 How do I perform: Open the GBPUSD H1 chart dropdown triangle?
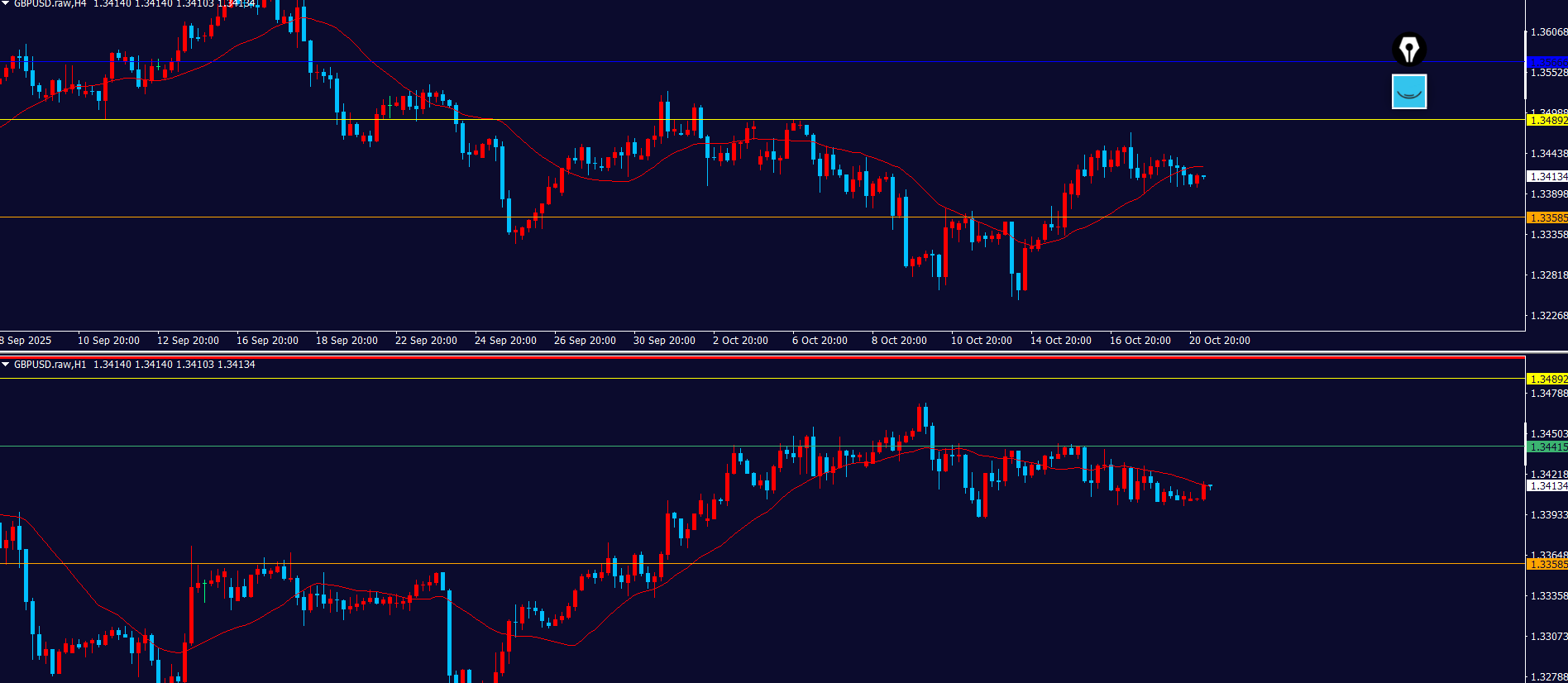pyautogui.click(x=5, y=365)
